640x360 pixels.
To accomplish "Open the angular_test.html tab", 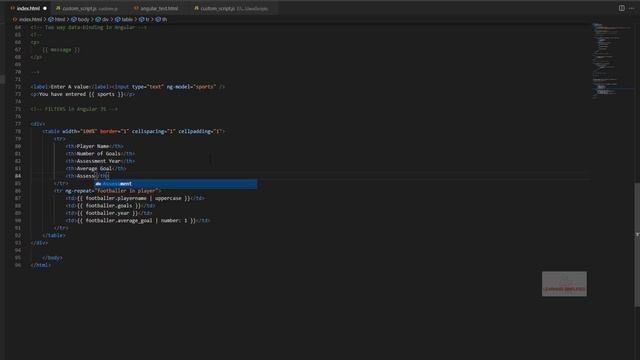I will click(x=159, y=8).
